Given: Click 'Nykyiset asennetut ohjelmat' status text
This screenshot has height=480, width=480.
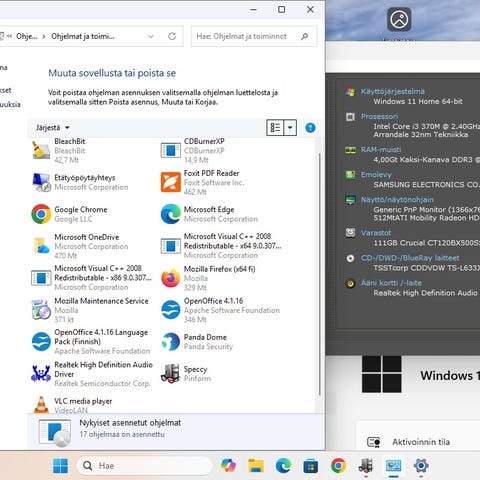Looking at the screenshot, I should (x=130, y=423).
